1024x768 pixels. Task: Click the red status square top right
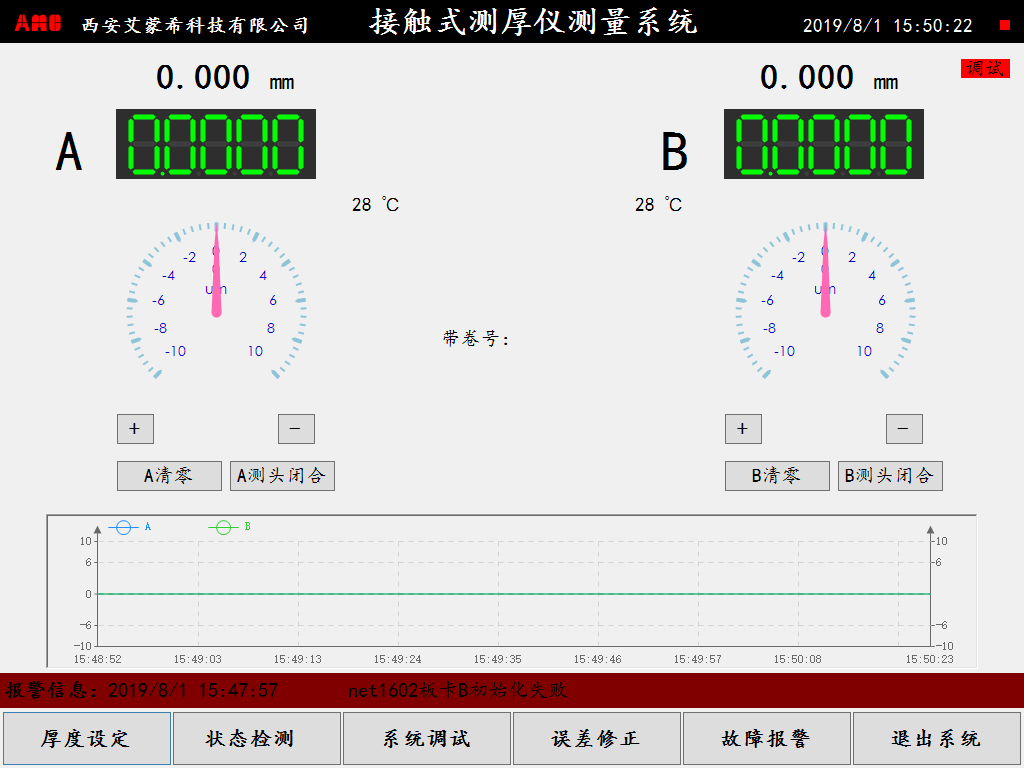[1005, 25]
